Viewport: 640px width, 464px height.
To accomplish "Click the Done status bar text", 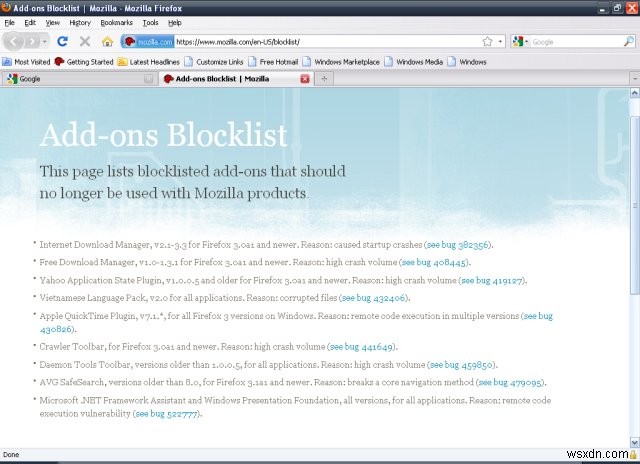I will pos(11,455).
